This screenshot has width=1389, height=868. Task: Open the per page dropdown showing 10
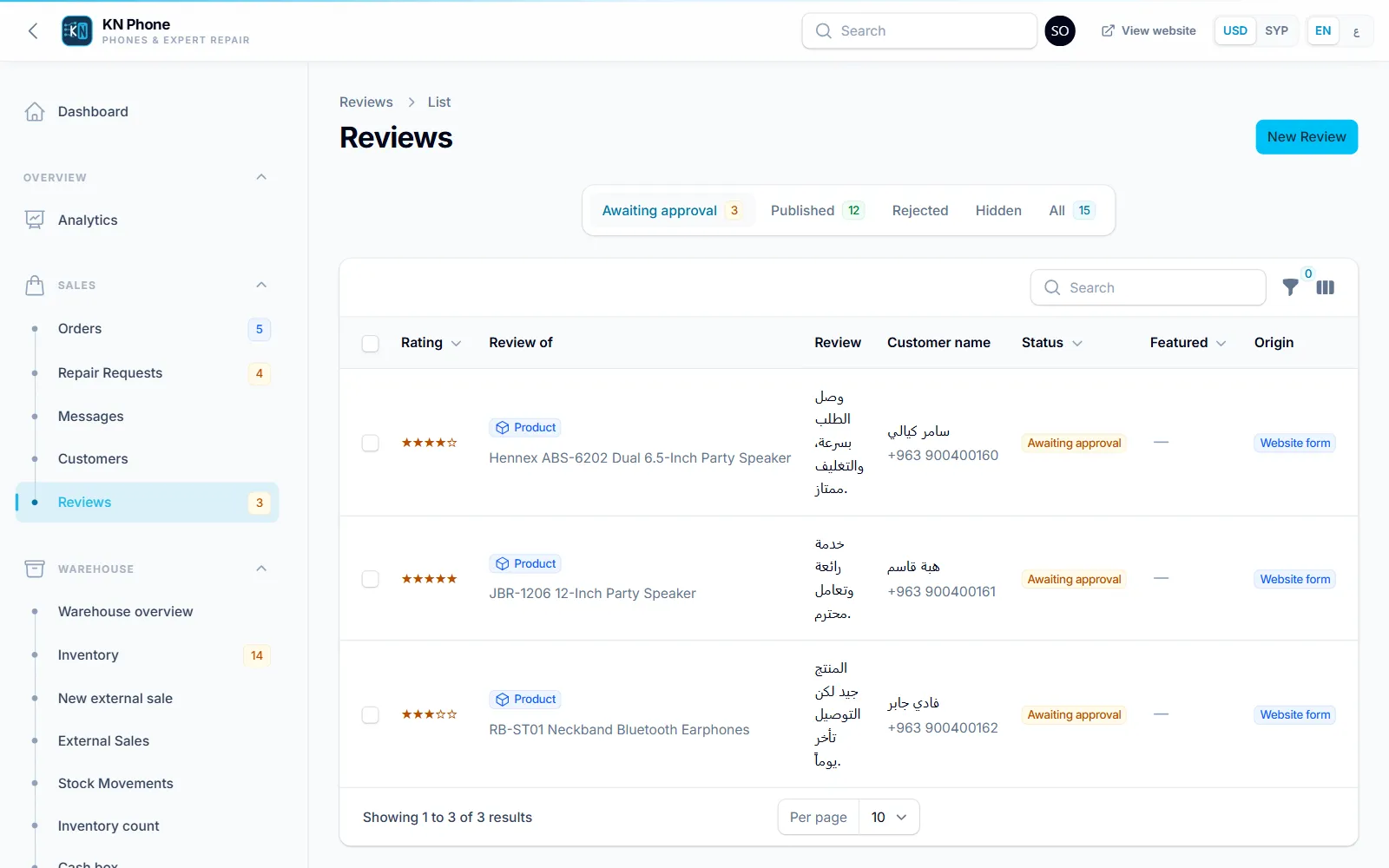coord(889,818)
